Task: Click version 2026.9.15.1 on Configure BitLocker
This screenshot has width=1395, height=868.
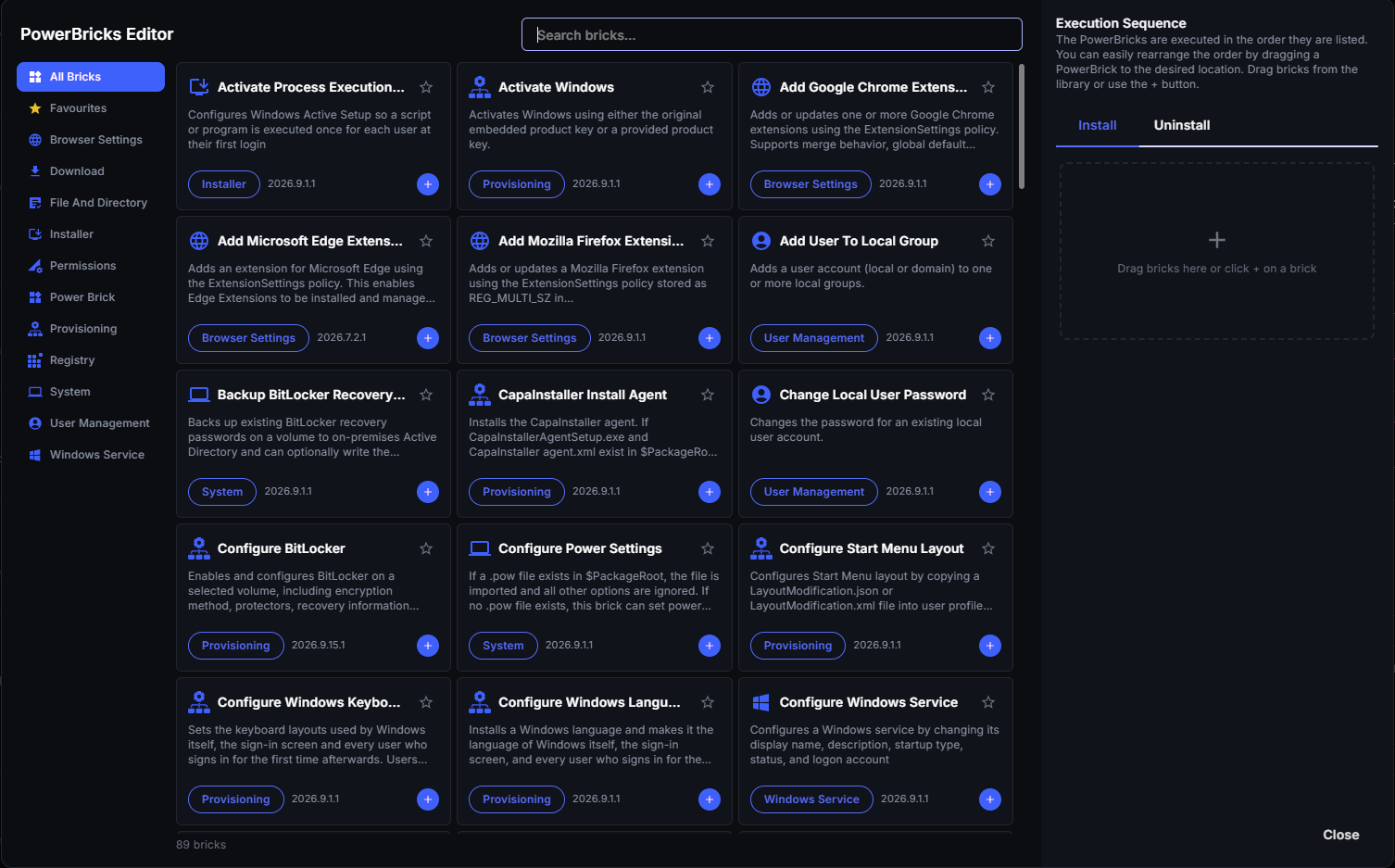Action: (319, 645)
